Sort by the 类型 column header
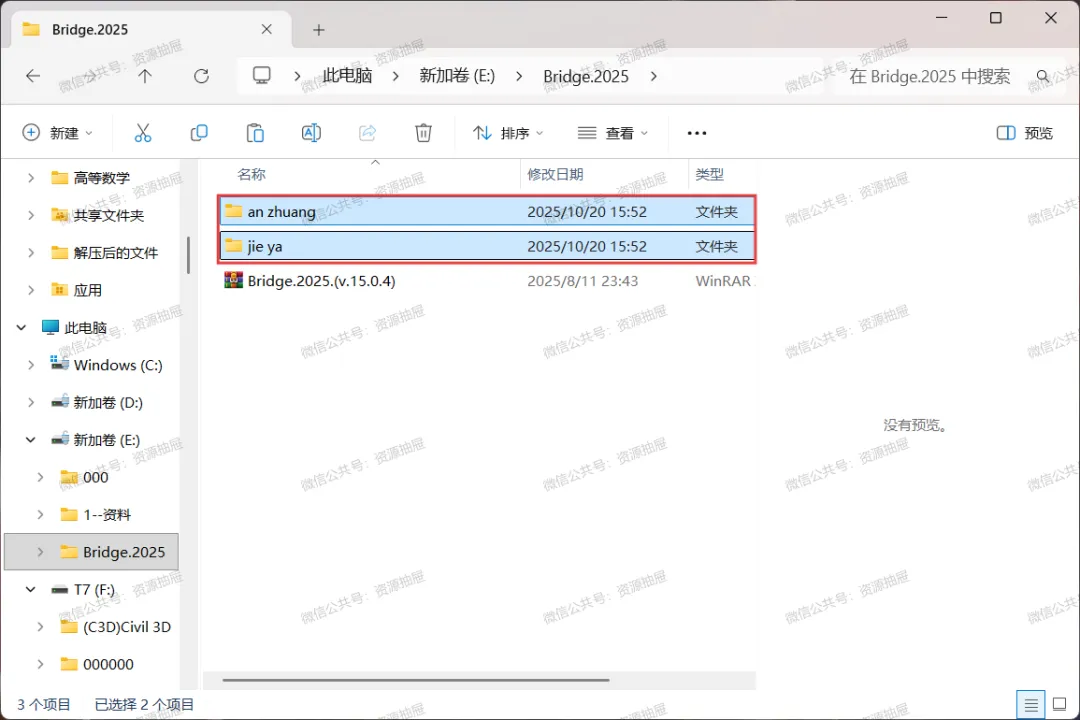This screenshot has width=1080, height=720. click(709, 174)
